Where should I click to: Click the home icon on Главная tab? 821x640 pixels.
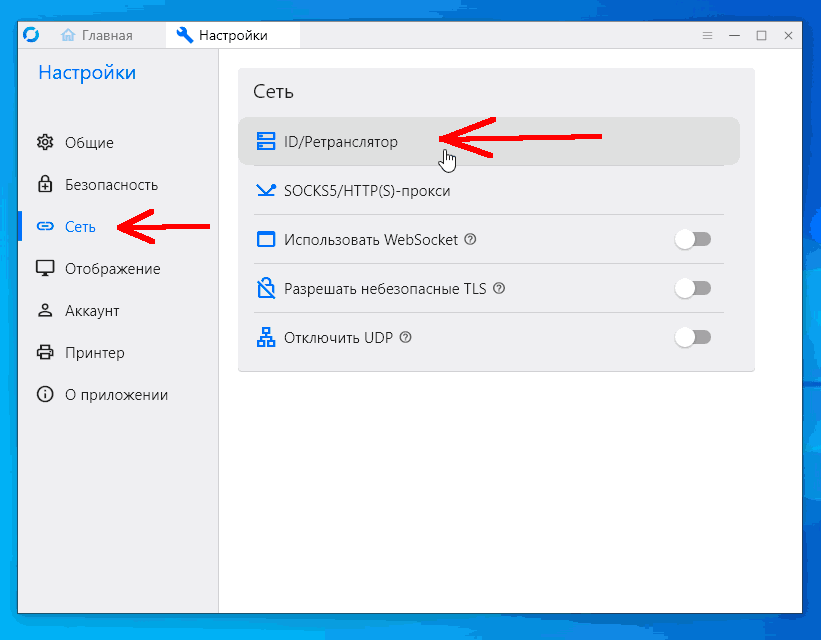click(x=68, y=35)
